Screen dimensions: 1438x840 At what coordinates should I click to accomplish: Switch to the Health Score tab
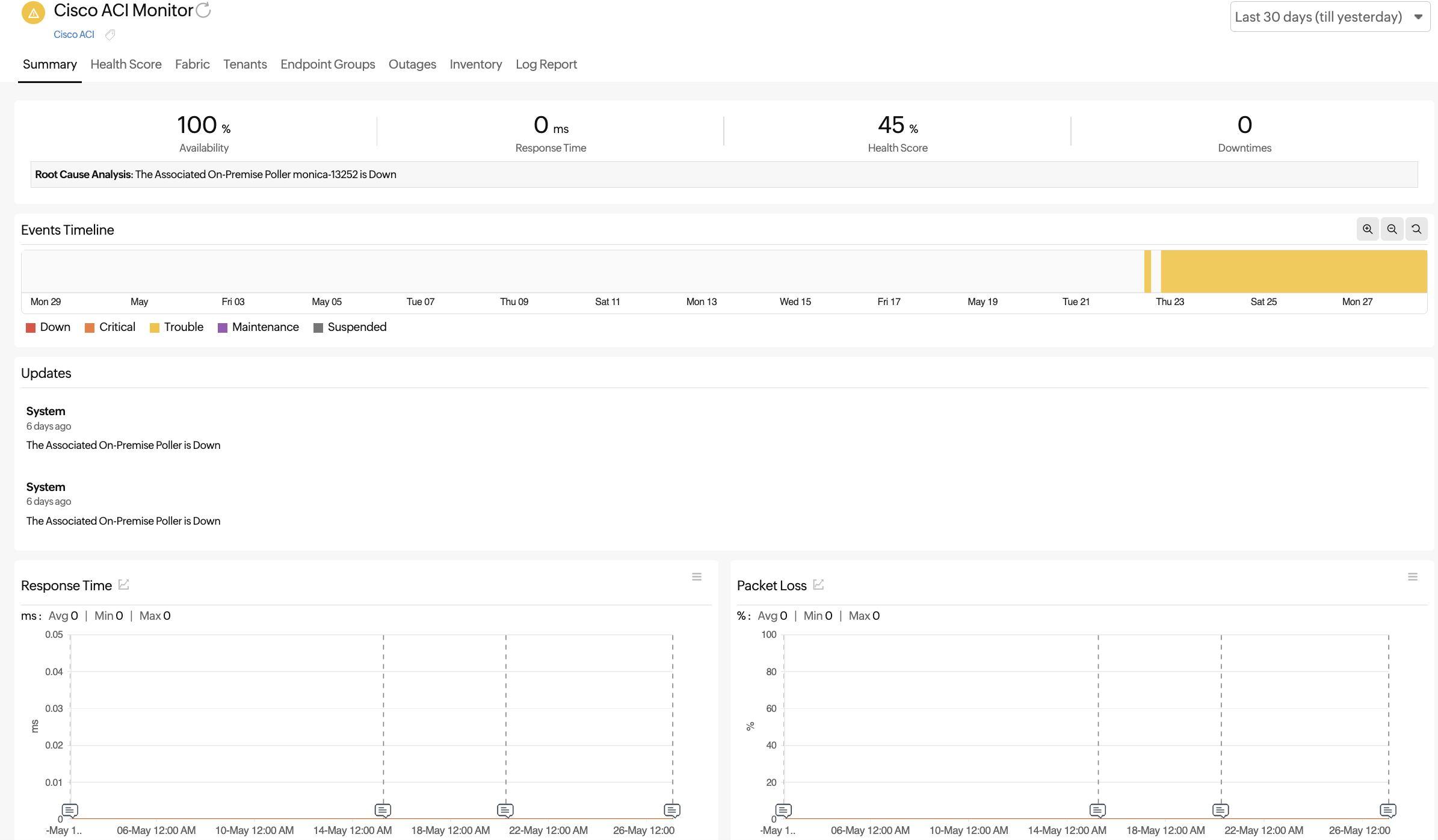coord(126,64)
